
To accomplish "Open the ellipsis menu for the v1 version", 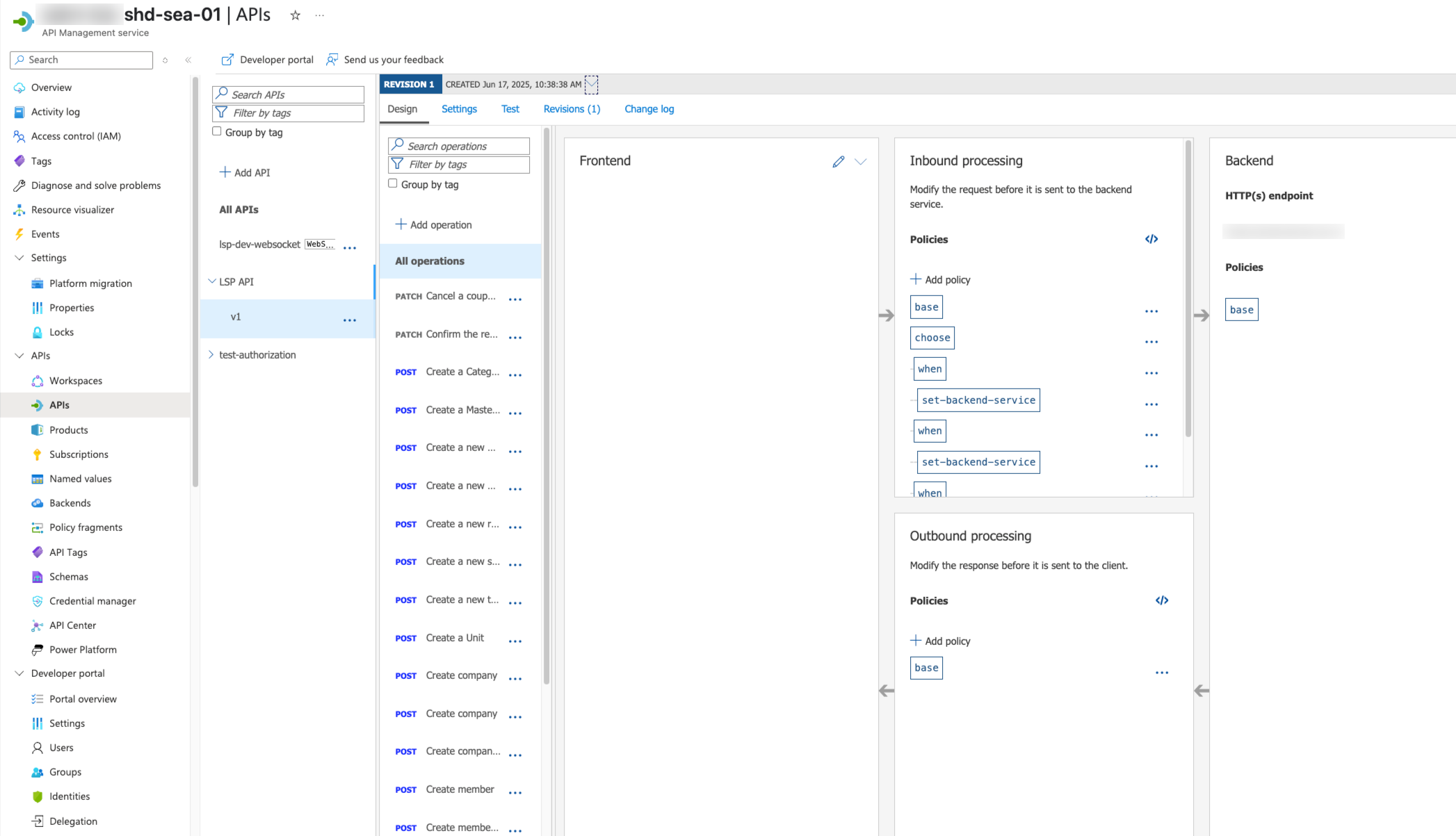I will [x=350, y=320].
